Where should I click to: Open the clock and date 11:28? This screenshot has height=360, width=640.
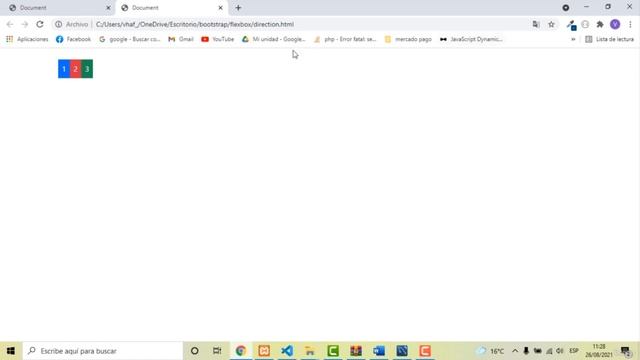click(599, 351)
